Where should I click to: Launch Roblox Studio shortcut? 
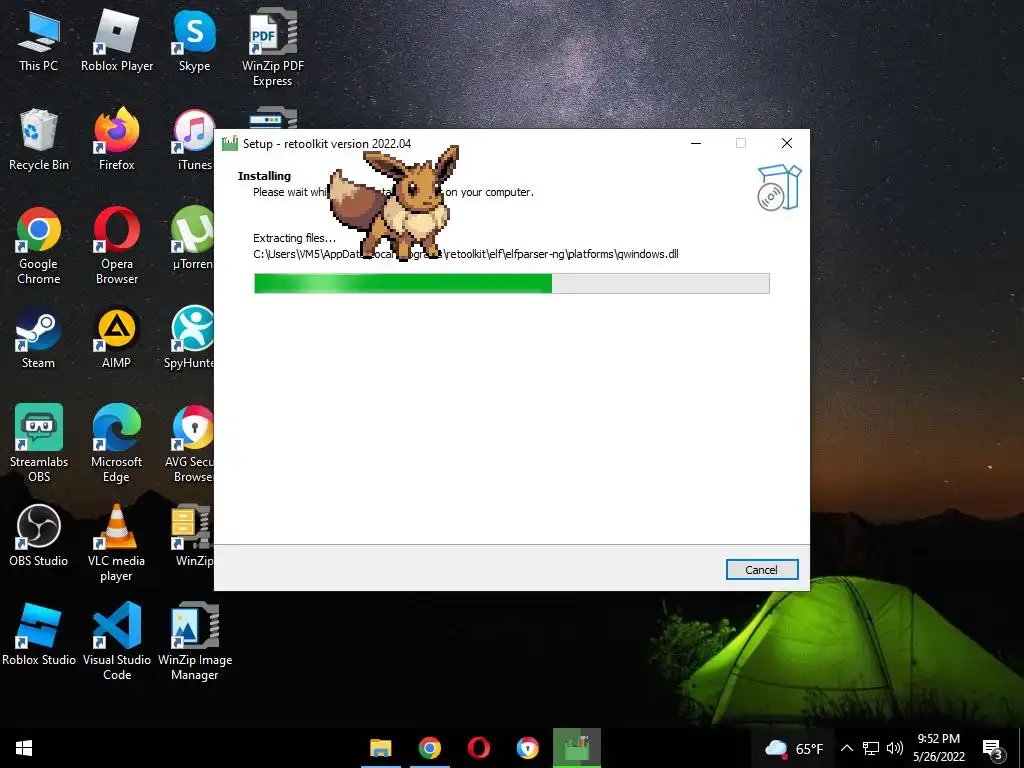pos(39,634)
